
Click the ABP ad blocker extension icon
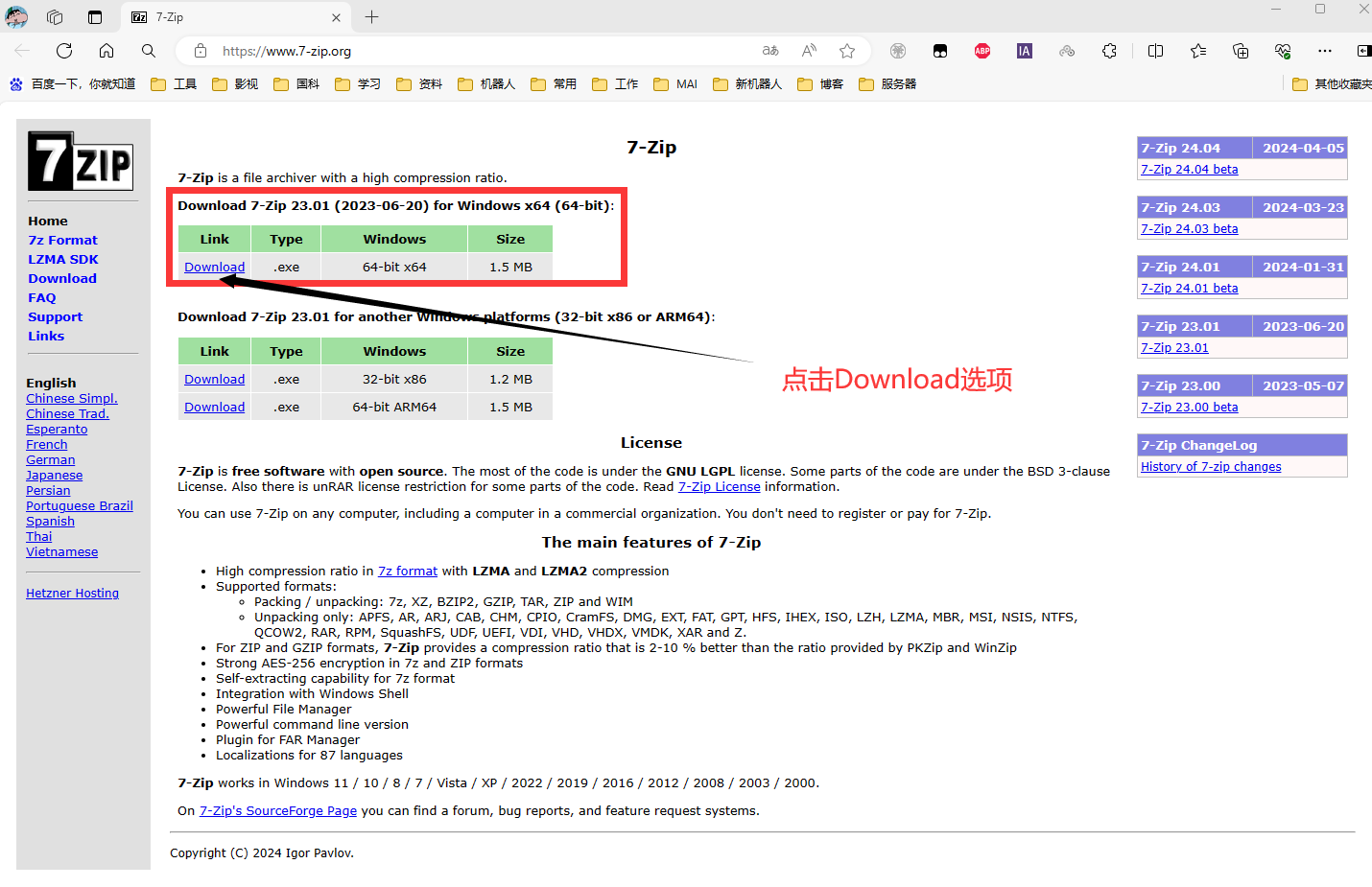(982, 51)
